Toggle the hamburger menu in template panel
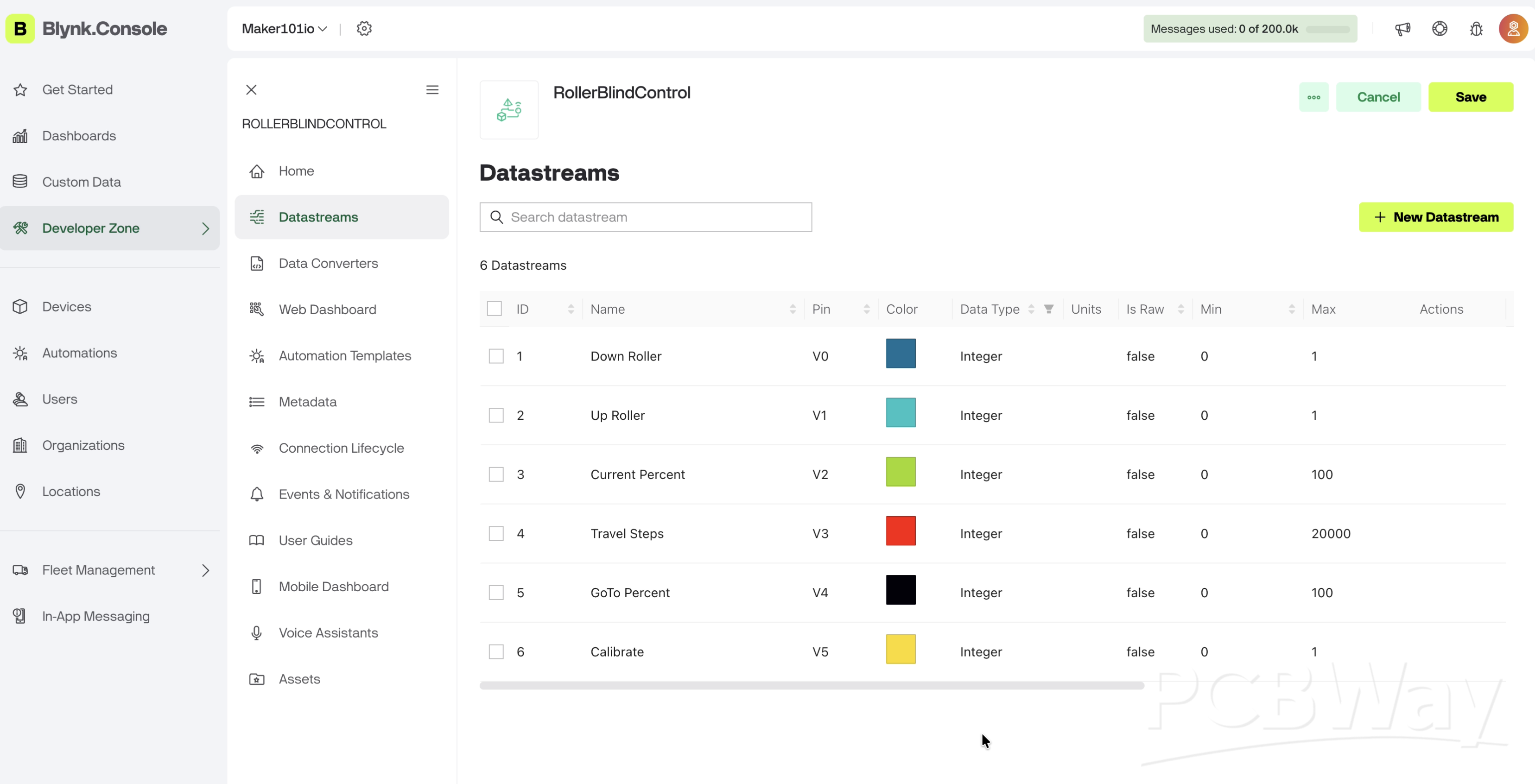Viewport: 1535px width, 784px height. point(432,90)
